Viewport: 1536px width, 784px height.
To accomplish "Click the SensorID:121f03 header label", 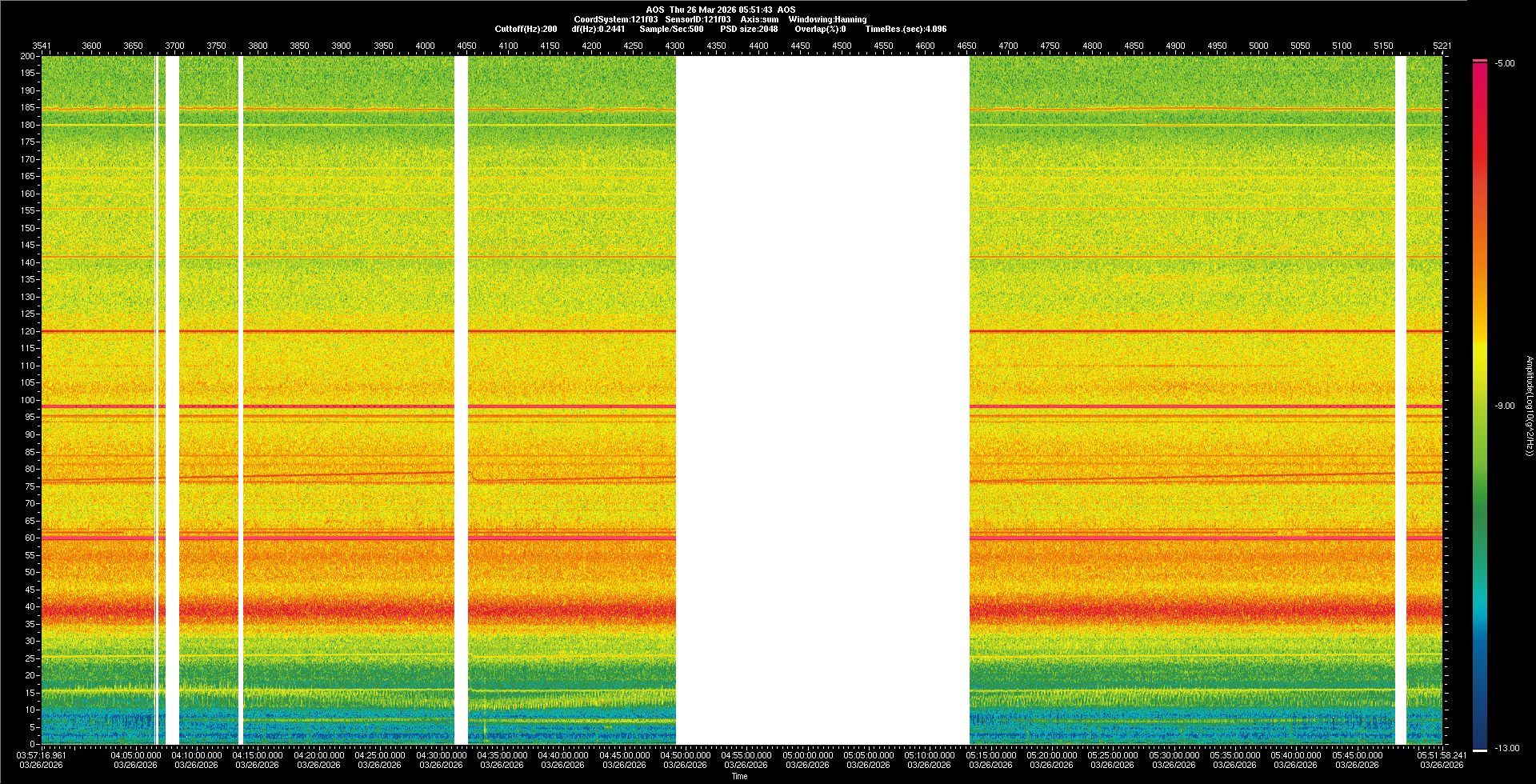I will click(x=698, y=19).
